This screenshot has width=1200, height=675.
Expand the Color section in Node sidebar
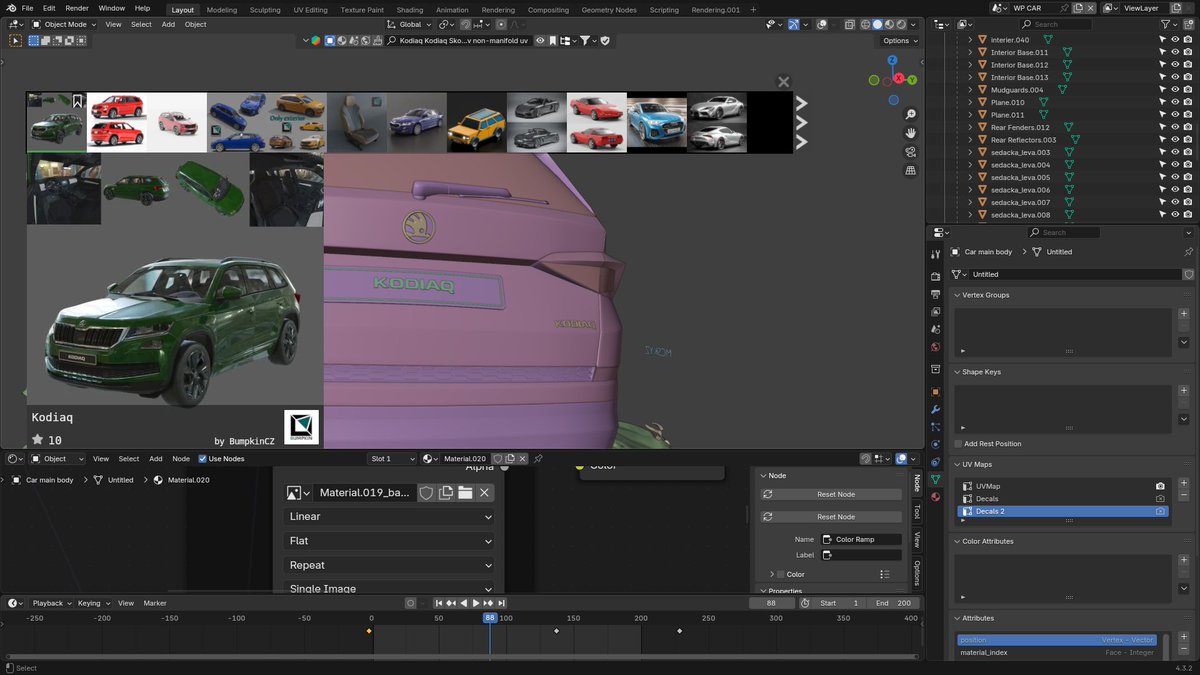(x=771, y=575)
